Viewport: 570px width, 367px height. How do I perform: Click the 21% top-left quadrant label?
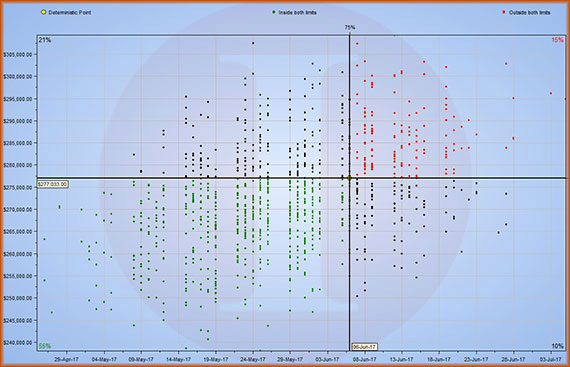[x=45, y=40]
